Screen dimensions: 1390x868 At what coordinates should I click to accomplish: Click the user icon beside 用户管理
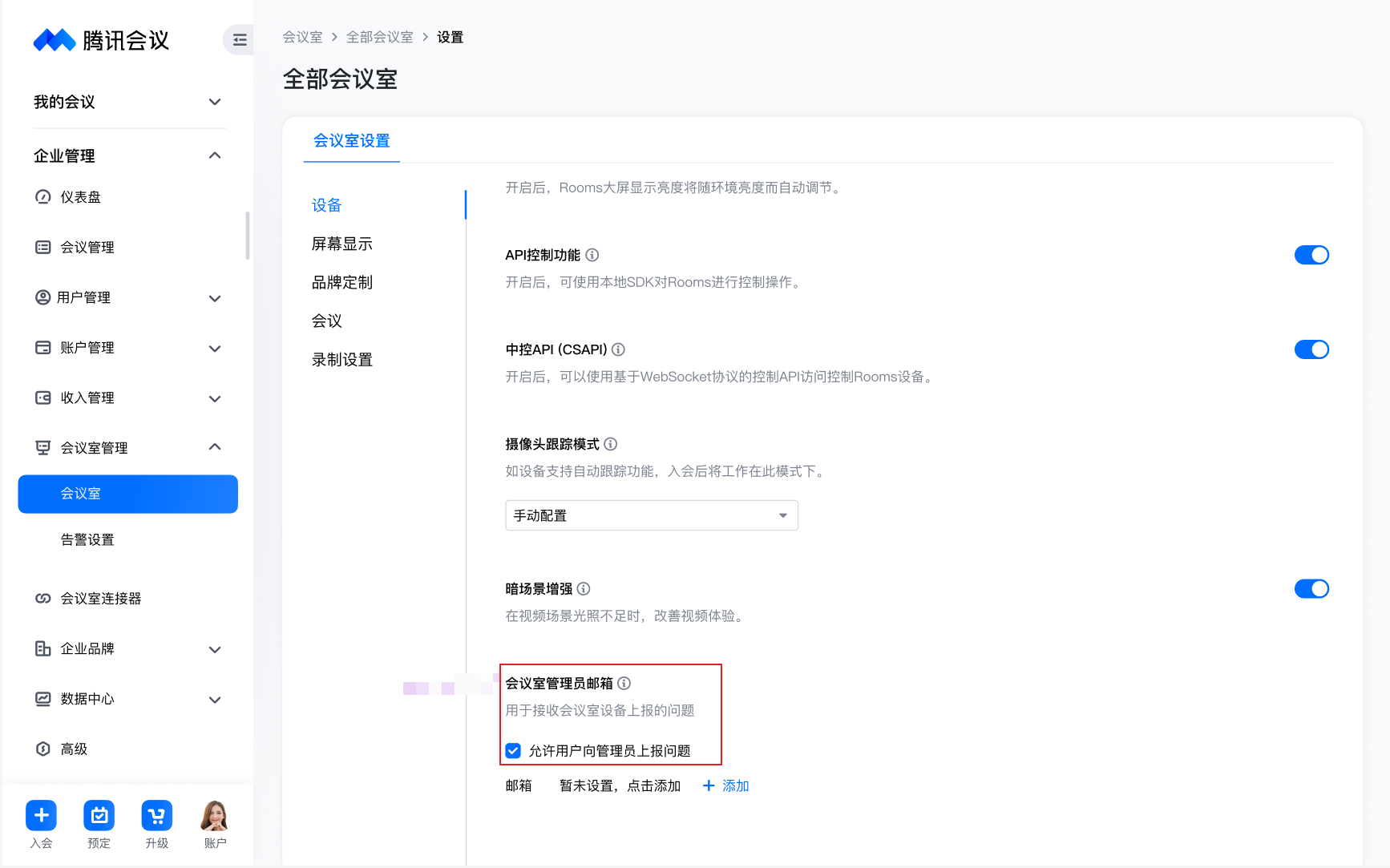pos(43,297)
